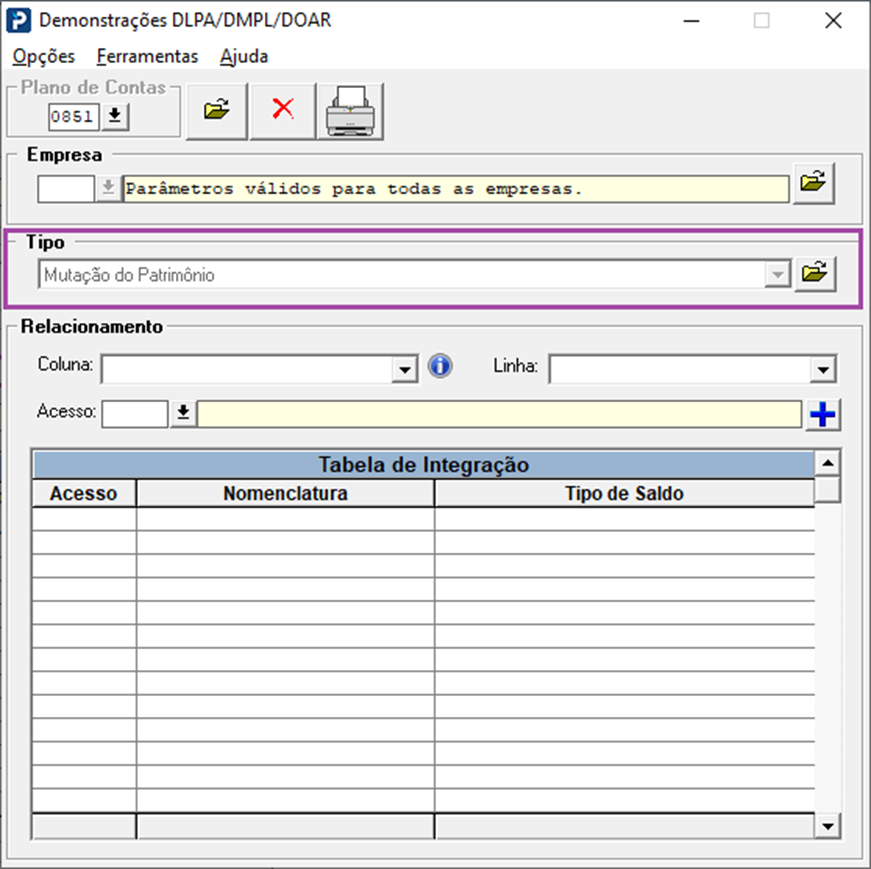Click the folder icon beside Tipo dropdown
The image size is (871, 869).
coord(815,274)
